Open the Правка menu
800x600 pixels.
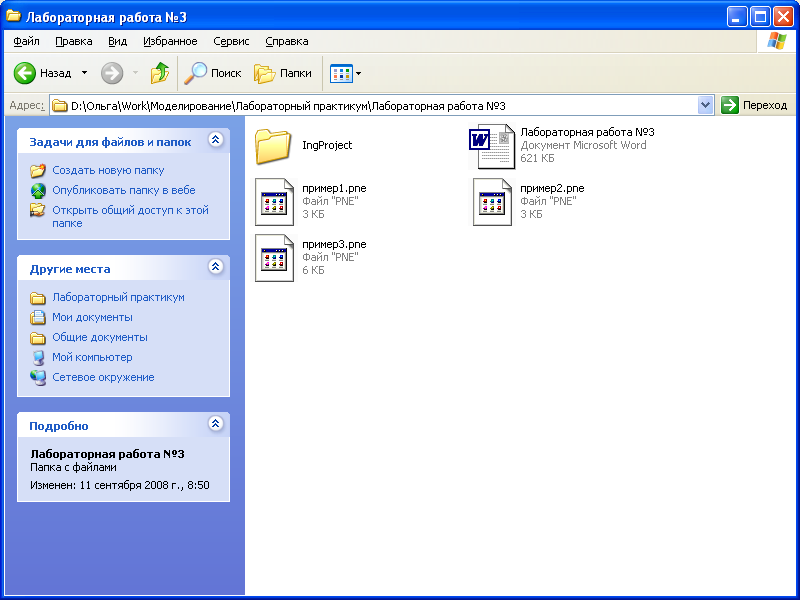pyautogui.click(x=74, y=41)
